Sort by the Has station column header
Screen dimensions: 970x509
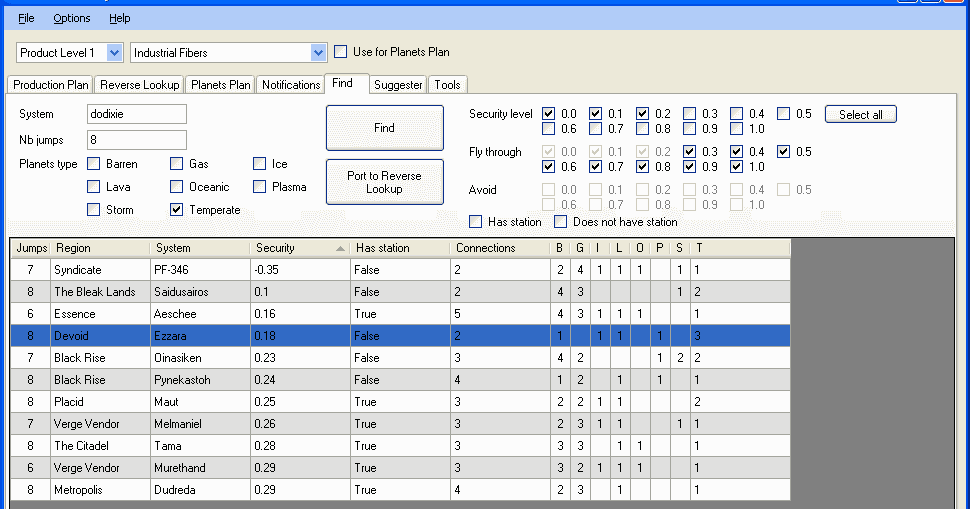coord(400,248)
